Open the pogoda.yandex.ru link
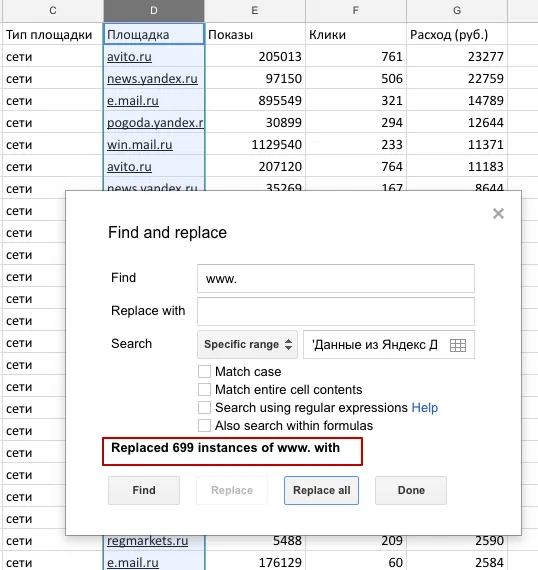The image size is (538, 570). pyautogui.click(x=155, y=123)
